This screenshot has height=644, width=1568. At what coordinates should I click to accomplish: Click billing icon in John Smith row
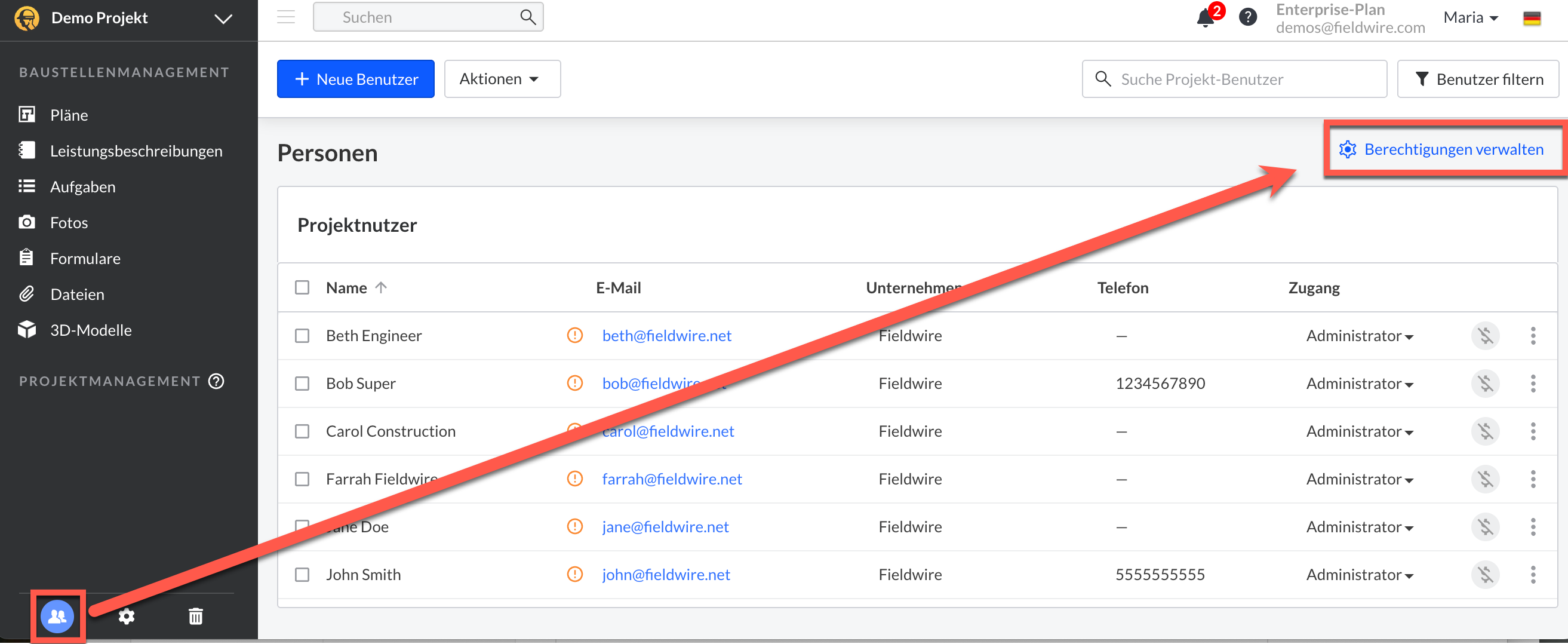tap(1485, 575)
